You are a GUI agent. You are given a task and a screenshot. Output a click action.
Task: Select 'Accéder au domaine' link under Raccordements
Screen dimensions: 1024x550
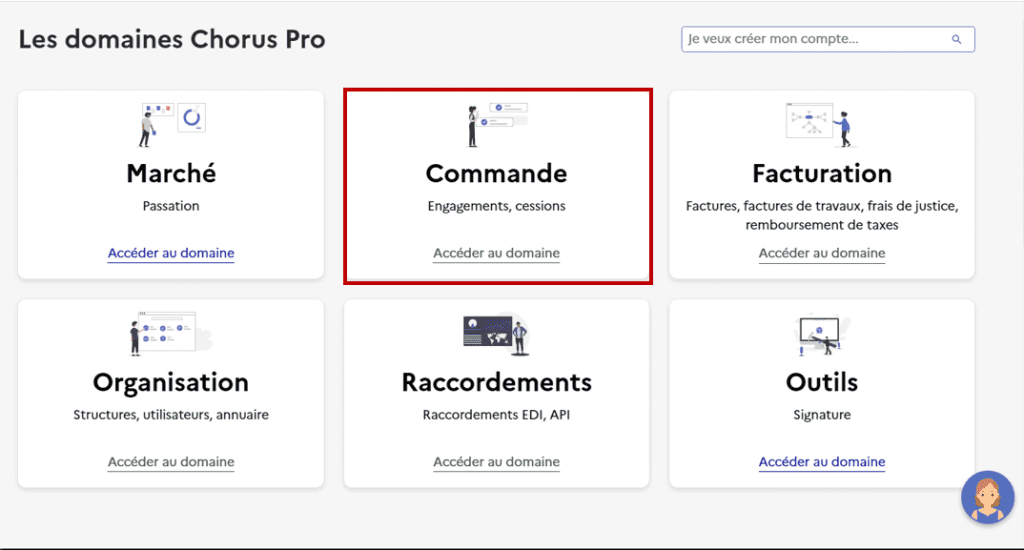click(496, 462)
